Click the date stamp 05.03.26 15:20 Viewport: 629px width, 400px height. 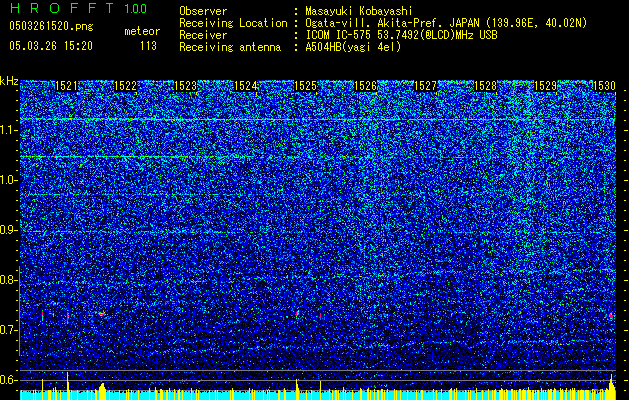coord(51,46)
